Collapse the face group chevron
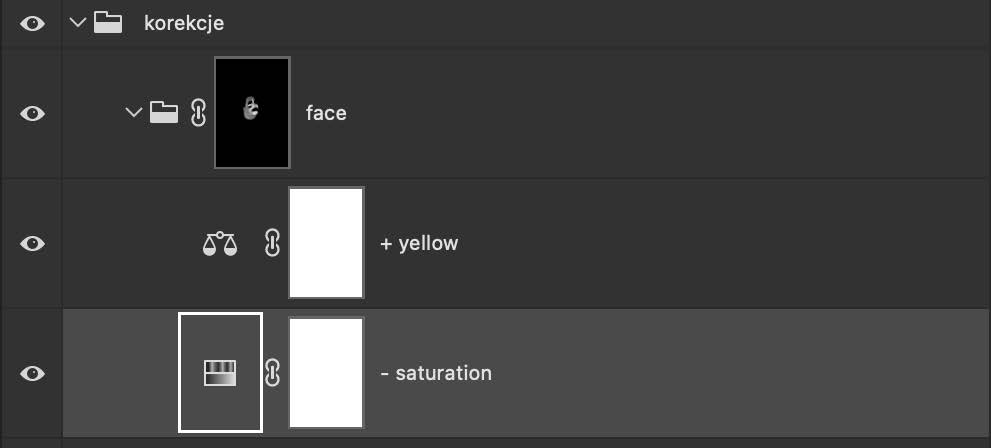The image size is (991, 448). (x=135, y=113)
